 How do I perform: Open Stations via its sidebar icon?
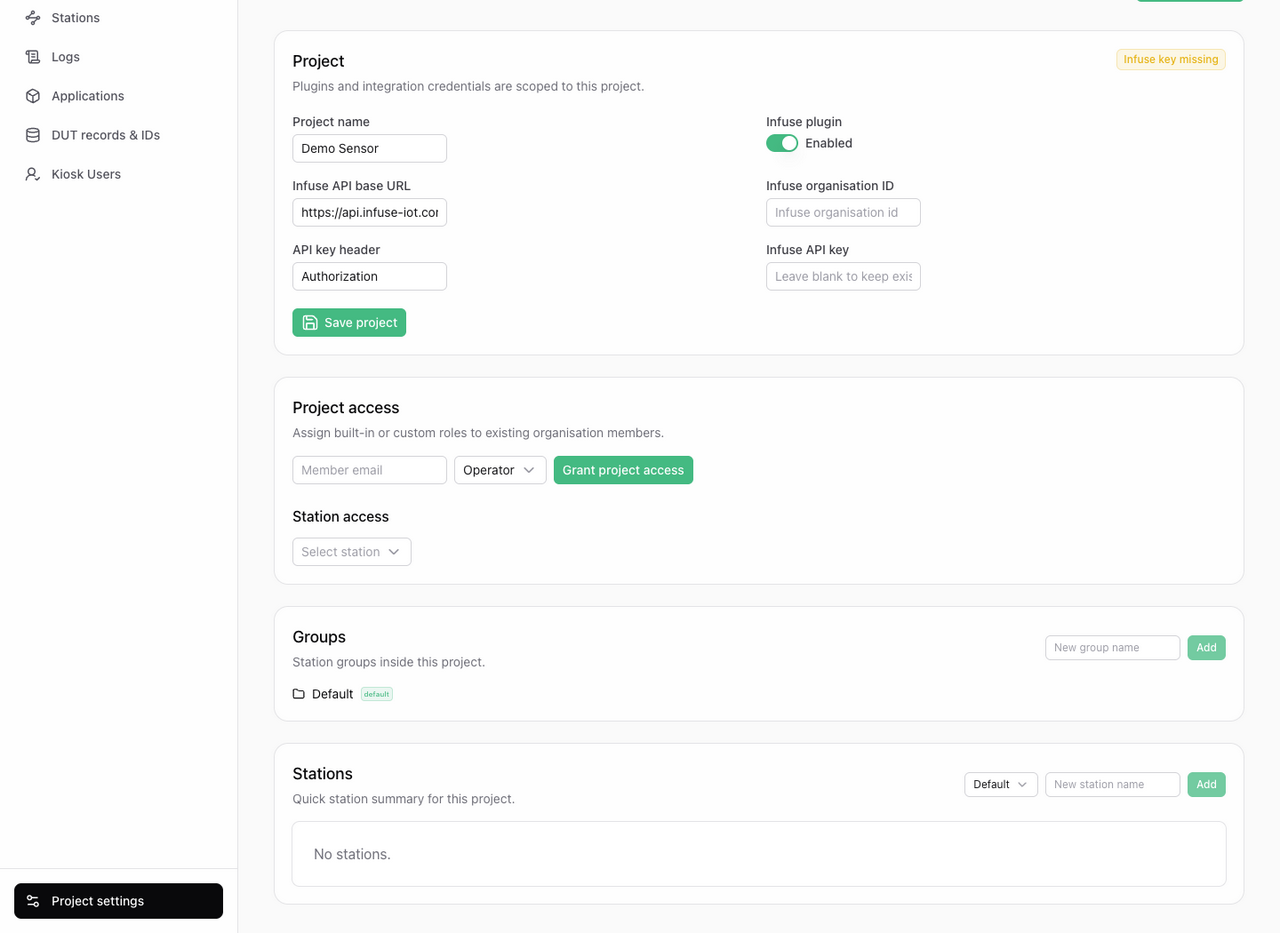click(33, 18)
